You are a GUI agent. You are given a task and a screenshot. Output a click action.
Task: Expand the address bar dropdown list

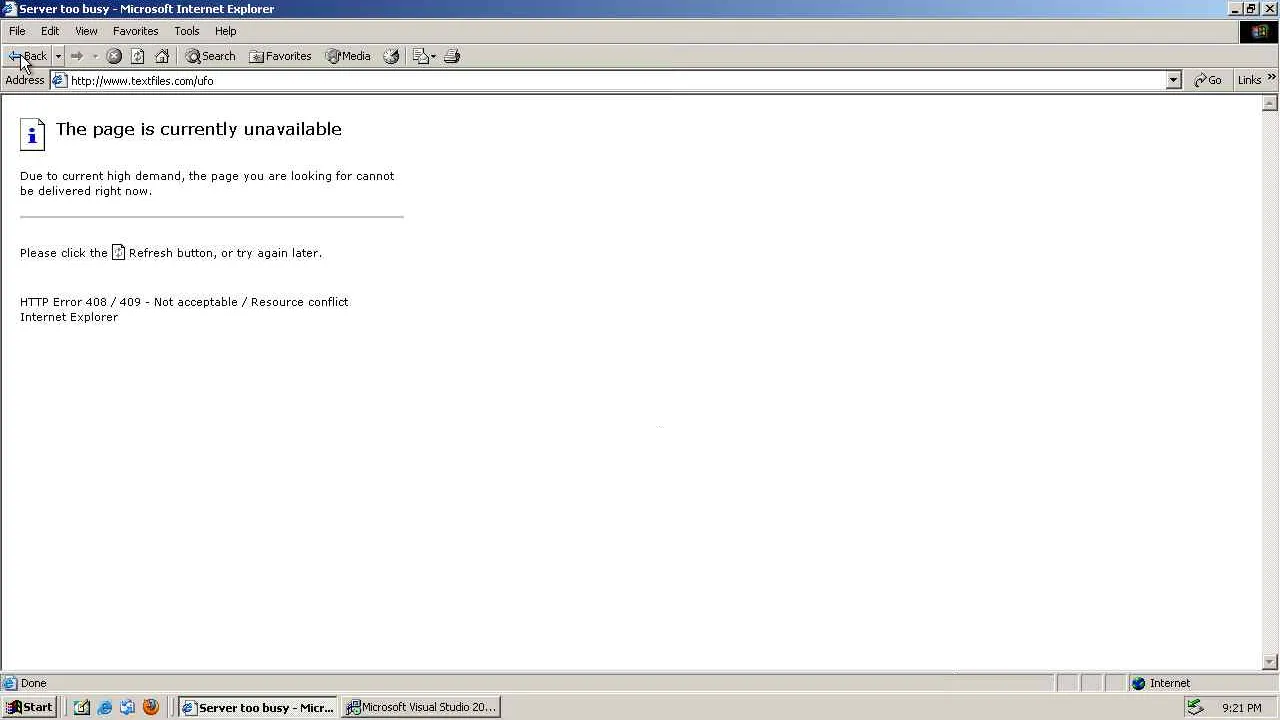[x=1173, y=80]
